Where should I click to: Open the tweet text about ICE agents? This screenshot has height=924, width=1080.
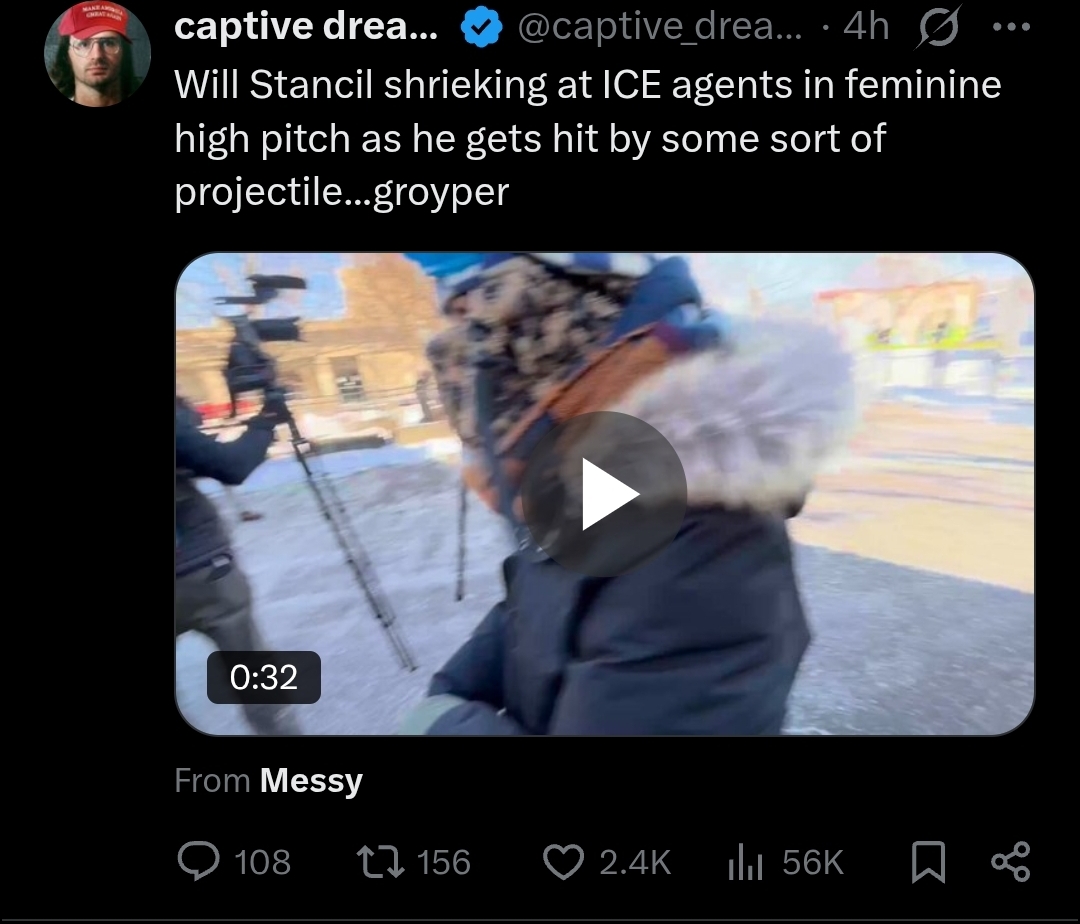click(x=588, y=138)
